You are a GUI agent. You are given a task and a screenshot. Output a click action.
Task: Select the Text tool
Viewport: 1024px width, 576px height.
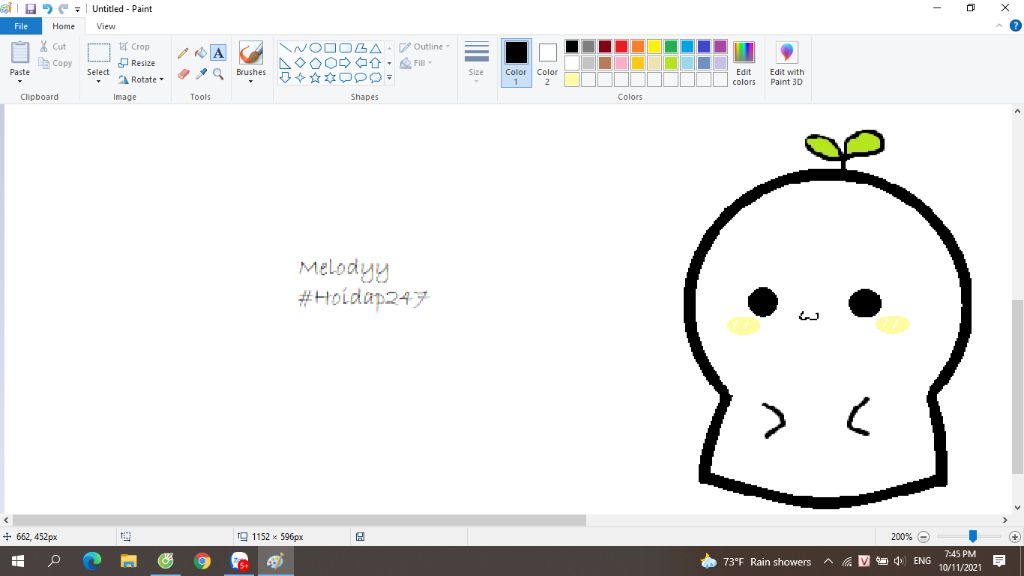tap(218, 53)
